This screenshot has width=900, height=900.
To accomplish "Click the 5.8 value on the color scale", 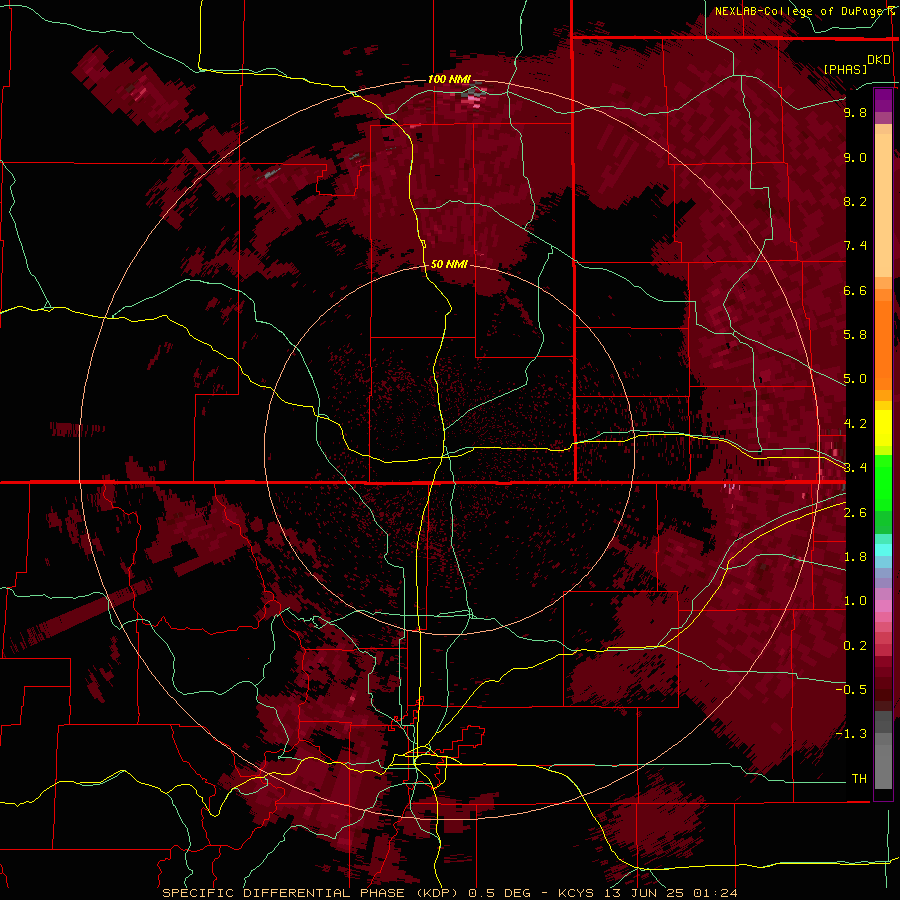I will (855, 335).
